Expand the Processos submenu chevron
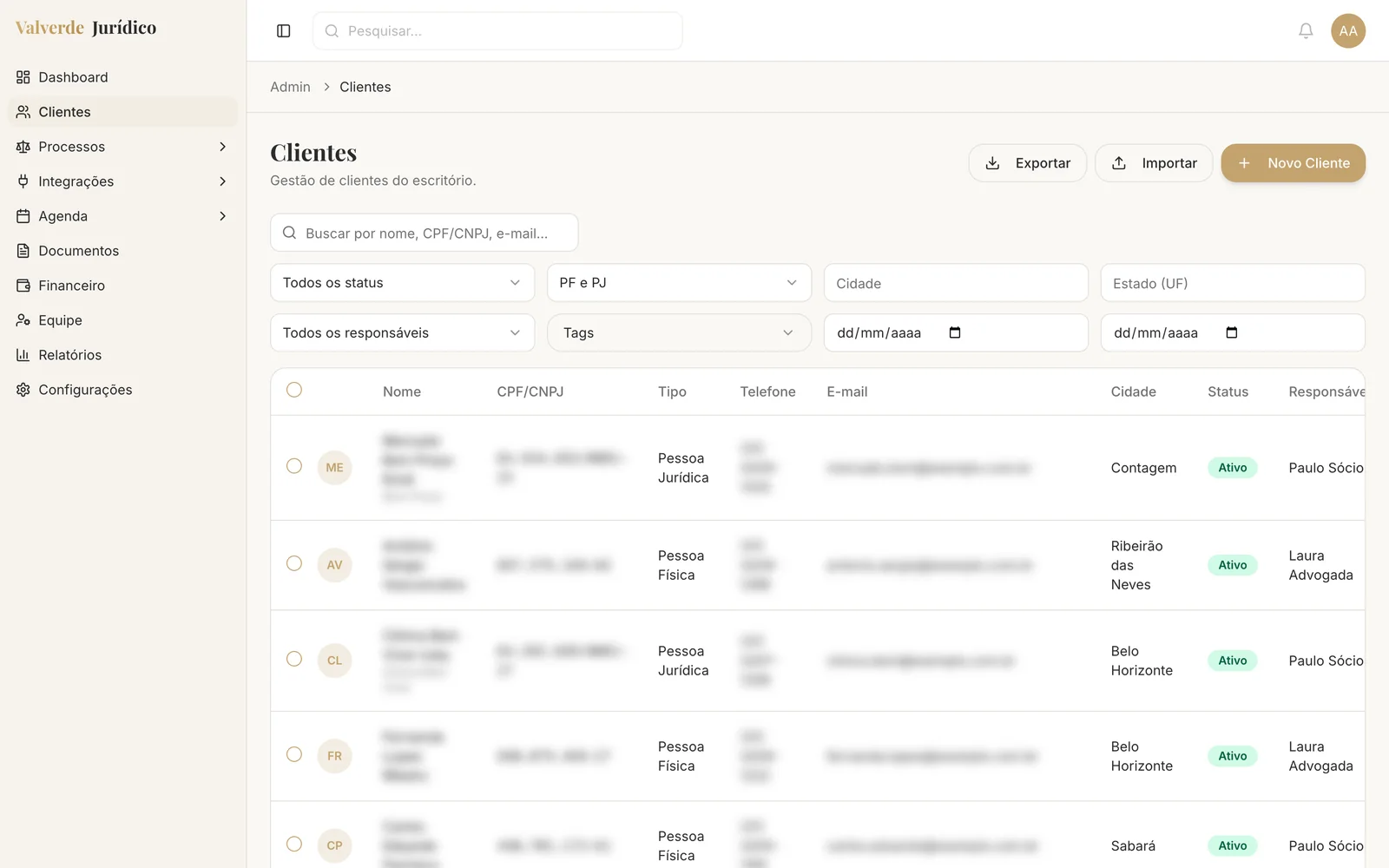 point(223,147)
